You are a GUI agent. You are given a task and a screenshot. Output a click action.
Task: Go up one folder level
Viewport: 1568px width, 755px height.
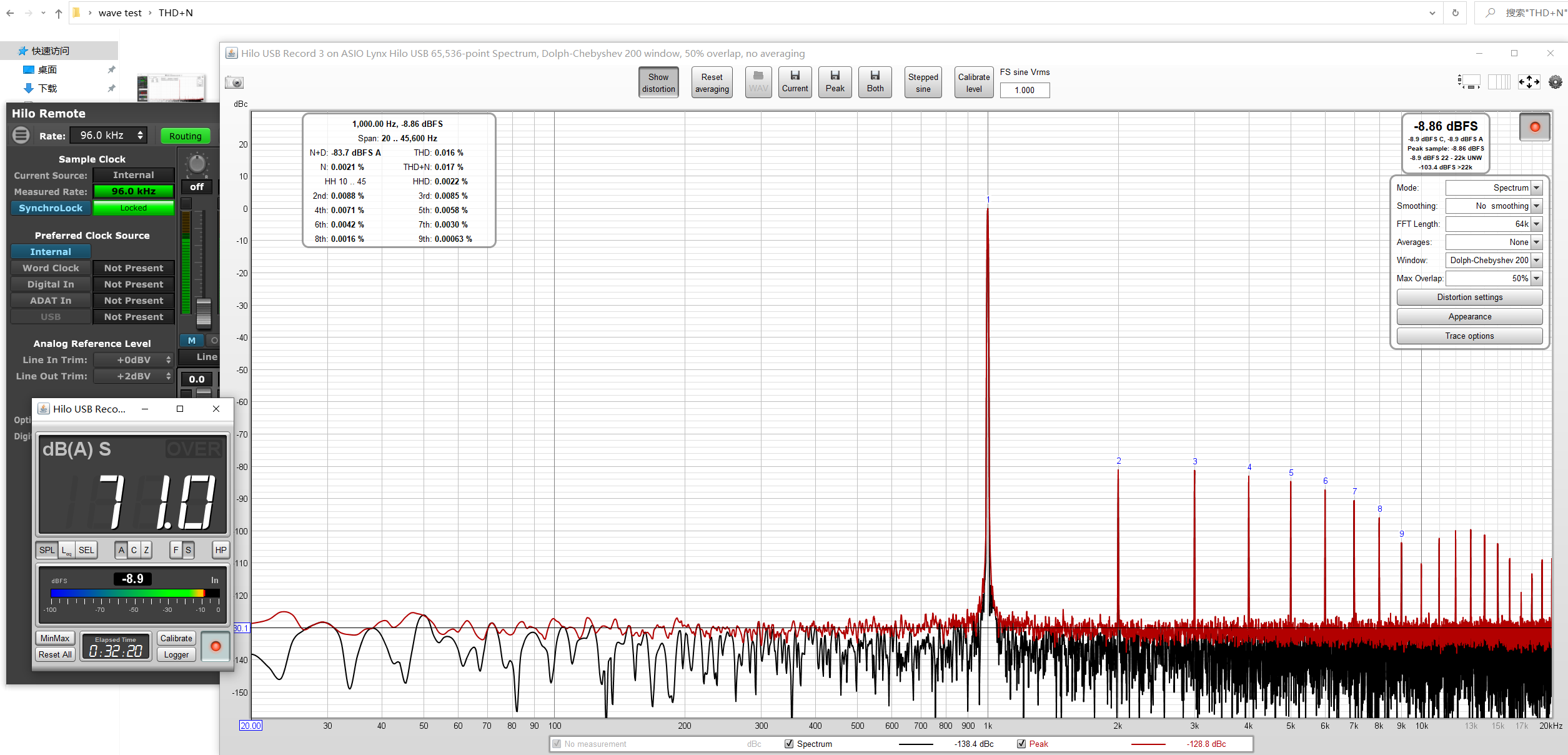[x=58, y=12]
